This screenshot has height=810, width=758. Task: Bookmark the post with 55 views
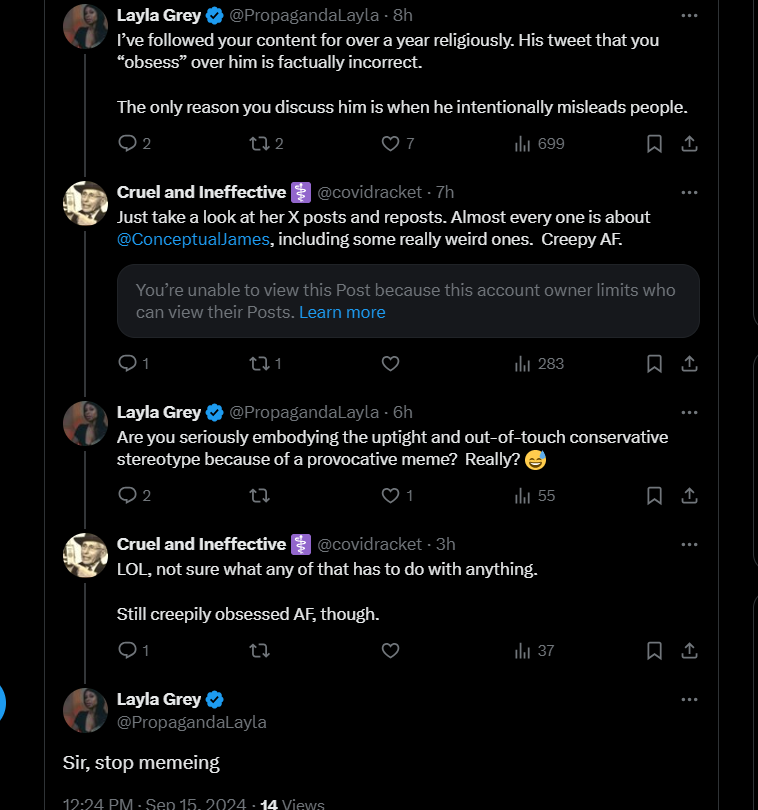654,495
